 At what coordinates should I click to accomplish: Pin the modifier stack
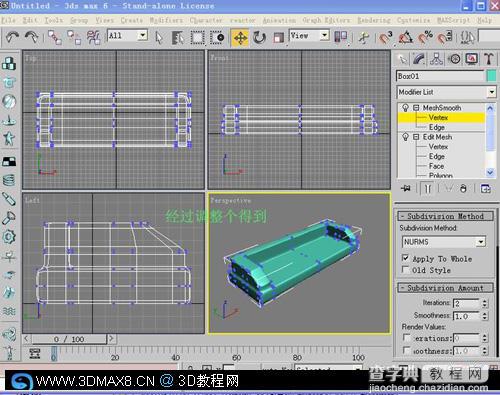tap(406, 188)
